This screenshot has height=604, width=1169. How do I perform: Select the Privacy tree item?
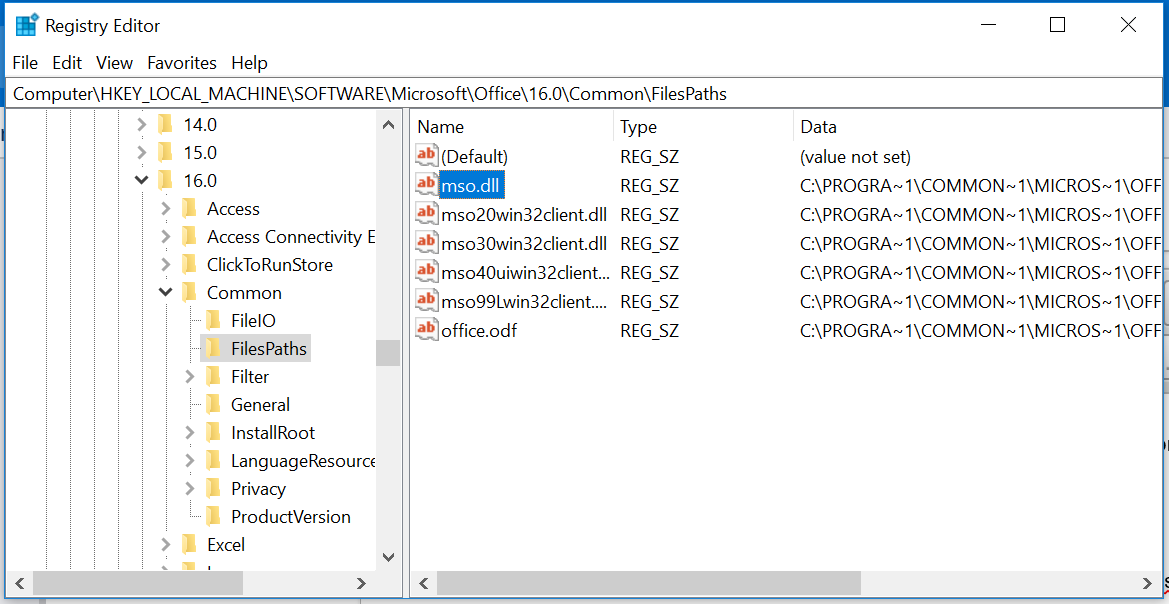[258, 488]
